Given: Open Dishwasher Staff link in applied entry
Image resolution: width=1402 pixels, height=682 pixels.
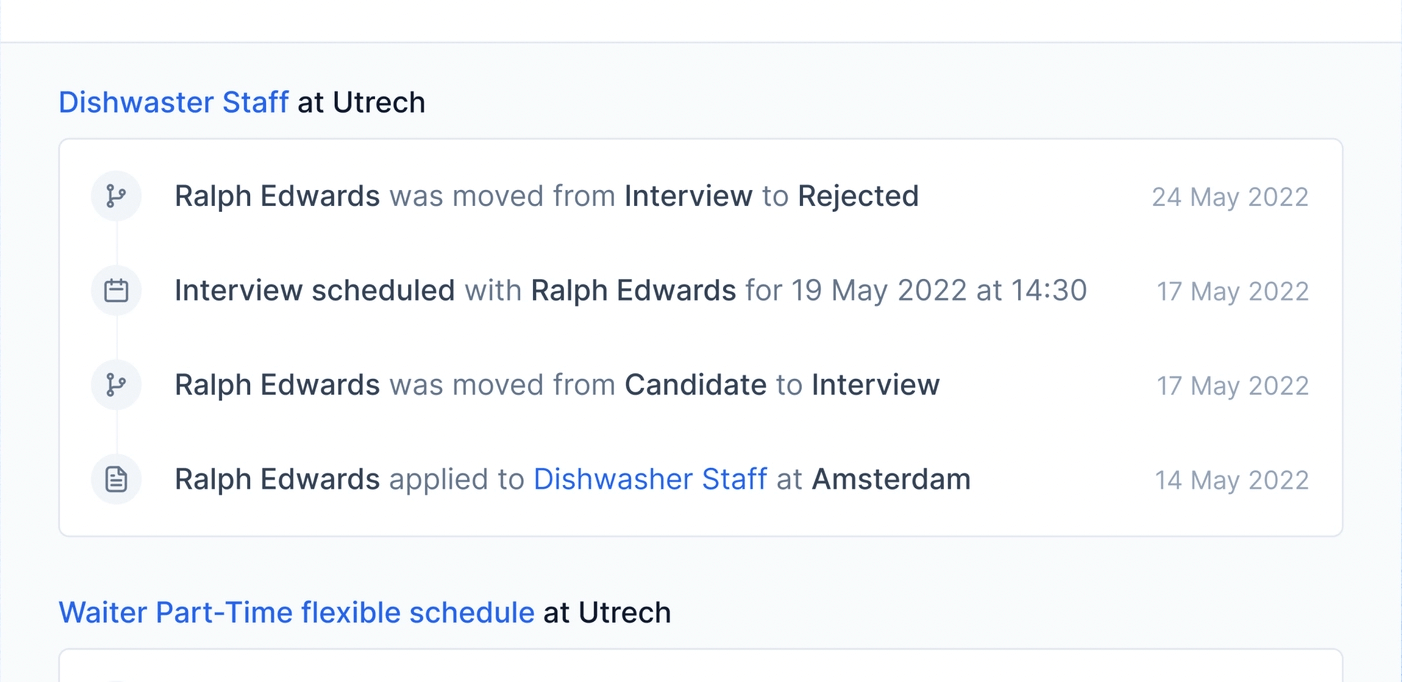Looking at the screenshot, I should coord(650,479).
